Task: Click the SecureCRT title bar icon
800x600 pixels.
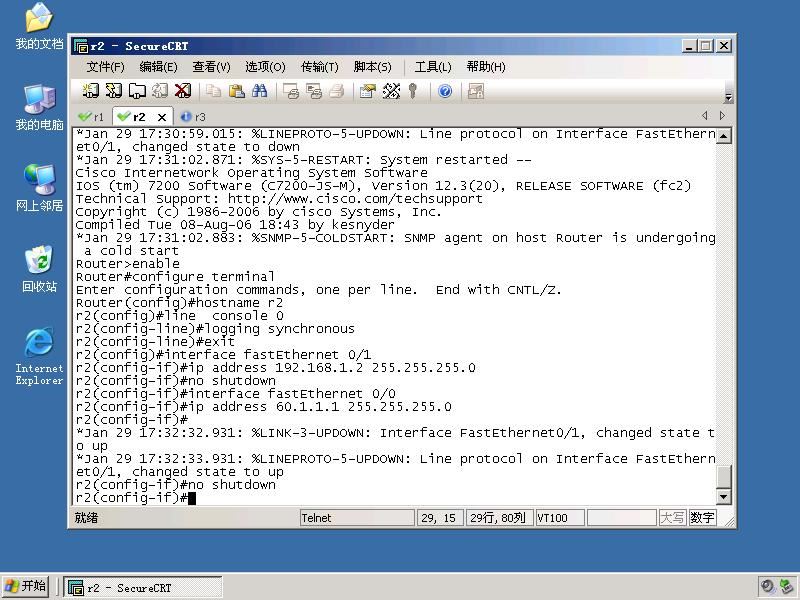Action: pos(81,46)
